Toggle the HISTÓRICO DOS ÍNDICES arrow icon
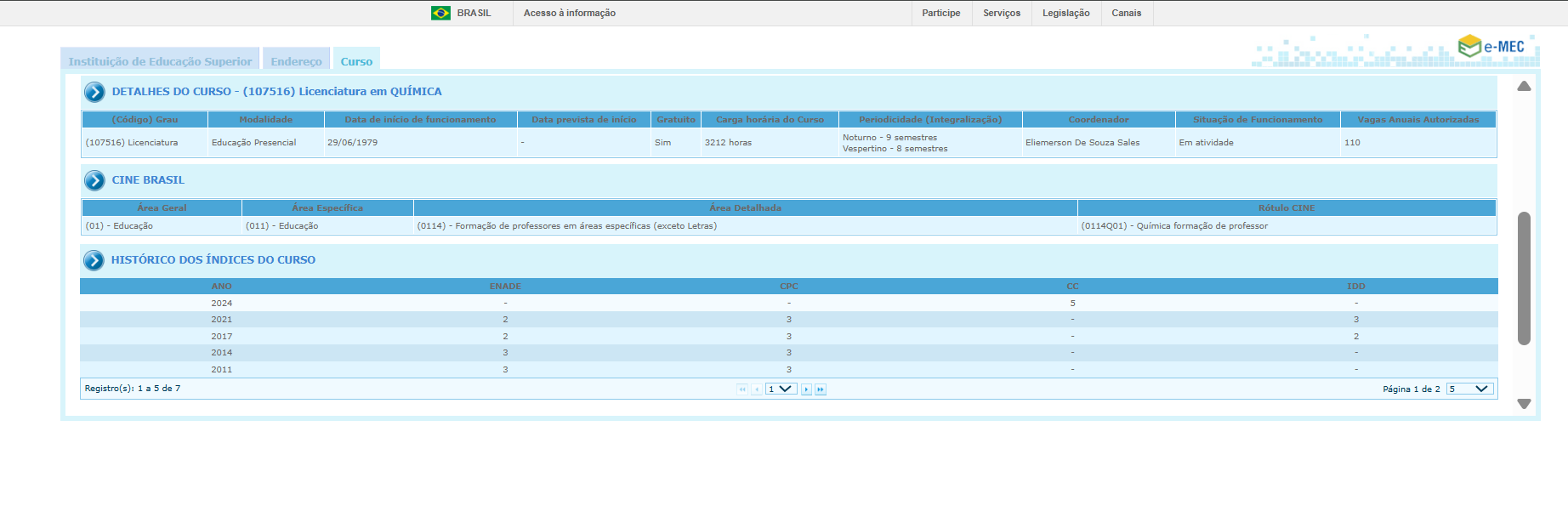The height and width of the screenshot is (517, 1568). (x=94, y=260)
